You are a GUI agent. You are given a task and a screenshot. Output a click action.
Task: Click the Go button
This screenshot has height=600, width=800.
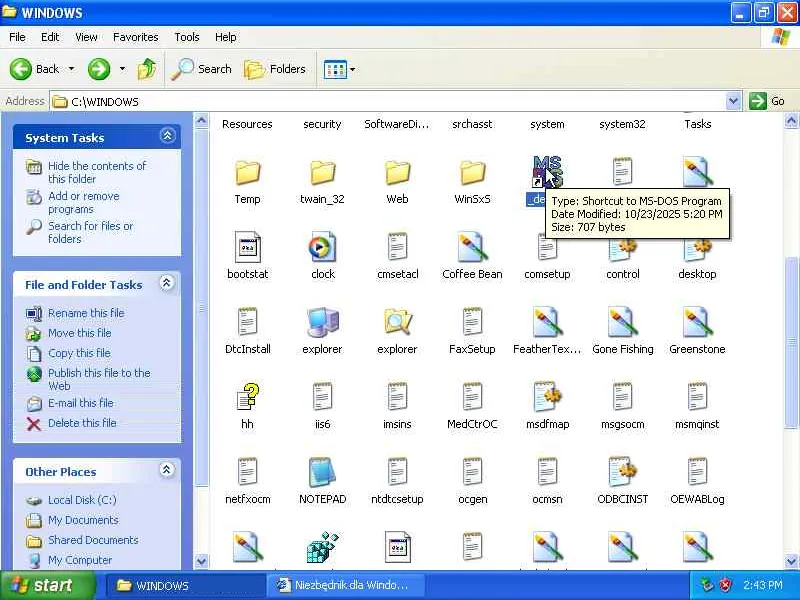(x=767, y=101)
